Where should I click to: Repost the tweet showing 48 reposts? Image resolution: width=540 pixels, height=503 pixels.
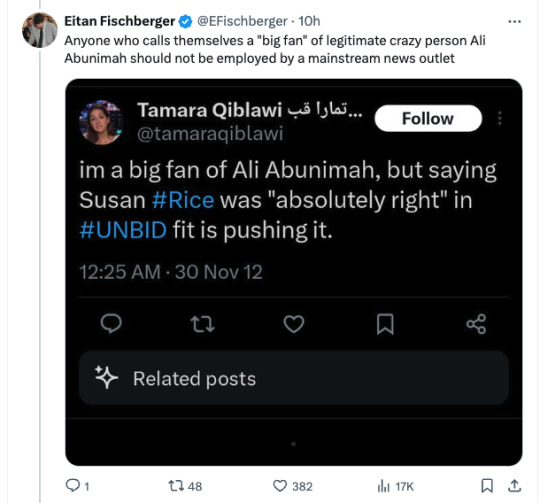click(185, 486)
